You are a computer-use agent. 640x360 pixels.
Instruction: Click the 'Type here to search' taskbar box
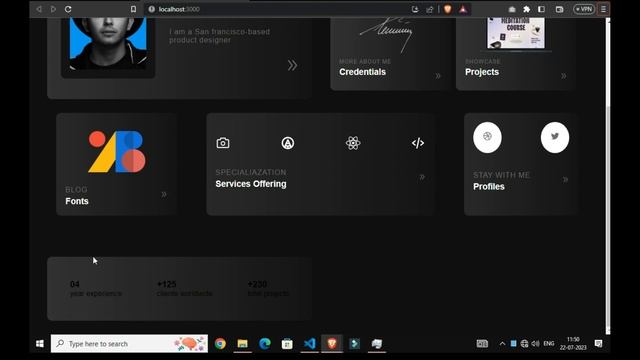point(129,344)
